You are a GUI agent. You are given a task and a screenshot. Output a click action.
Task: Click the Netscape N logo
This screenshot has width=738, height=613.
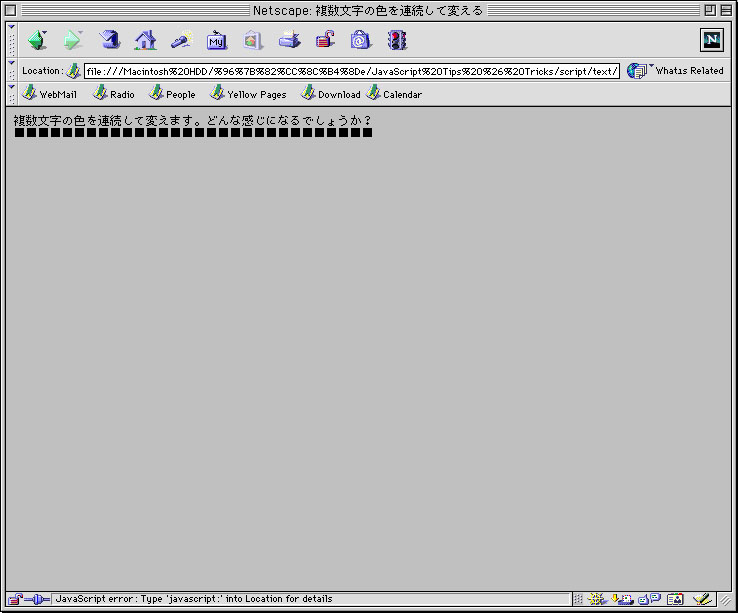(x=712, y=40)
